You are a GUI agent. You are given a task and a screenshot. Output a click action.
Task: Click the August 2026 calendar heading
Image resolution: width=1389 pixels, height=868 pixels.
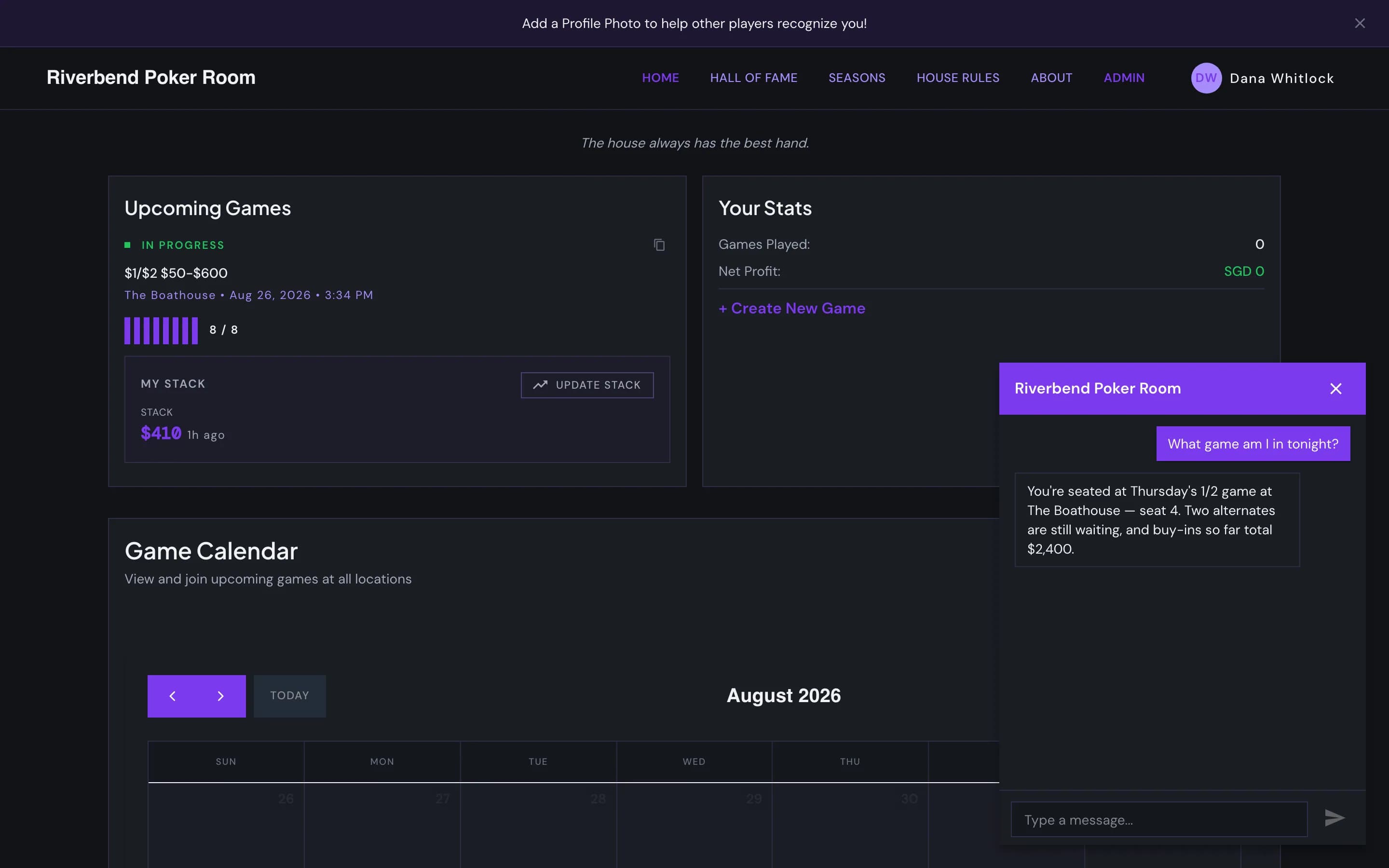pos(783,695)
